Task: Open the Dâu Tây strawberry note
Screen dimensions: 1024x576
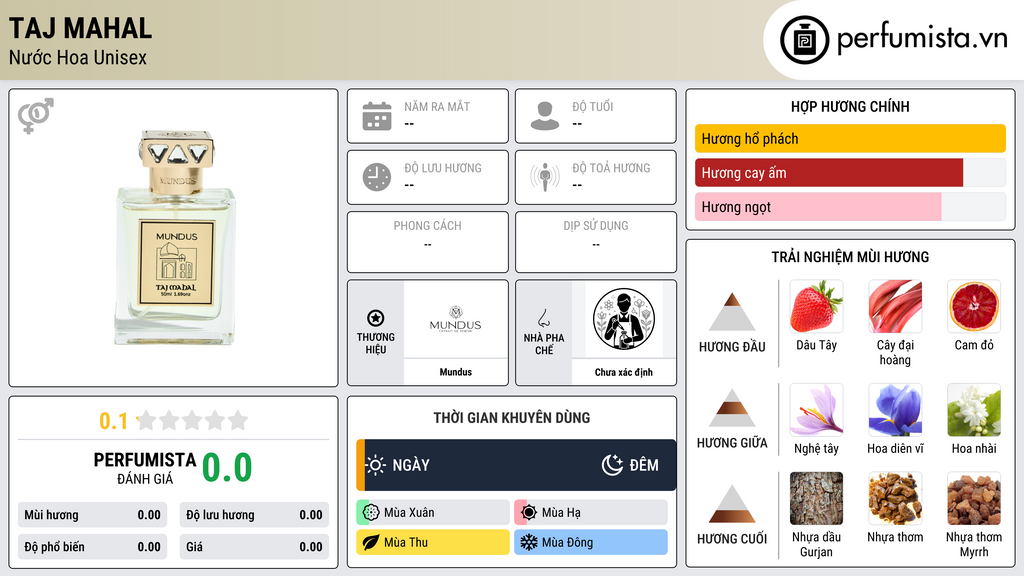Action: (816, 316)
